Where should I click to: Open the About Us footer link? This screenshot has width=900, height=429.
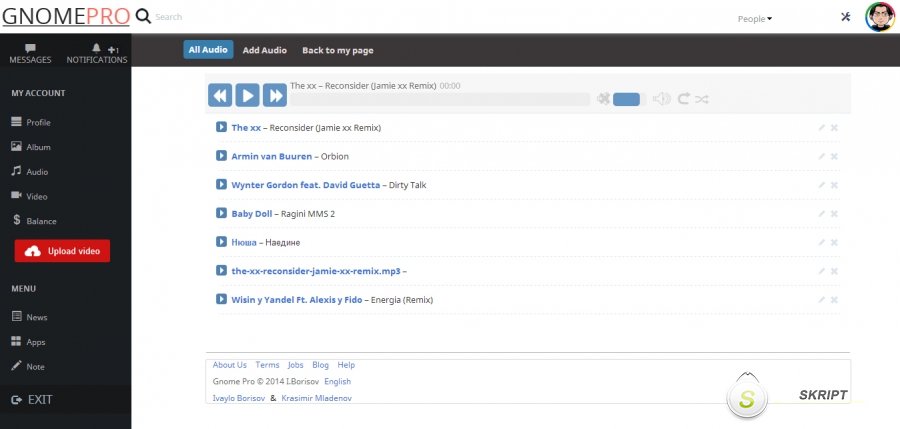click(x=230, y=365)
